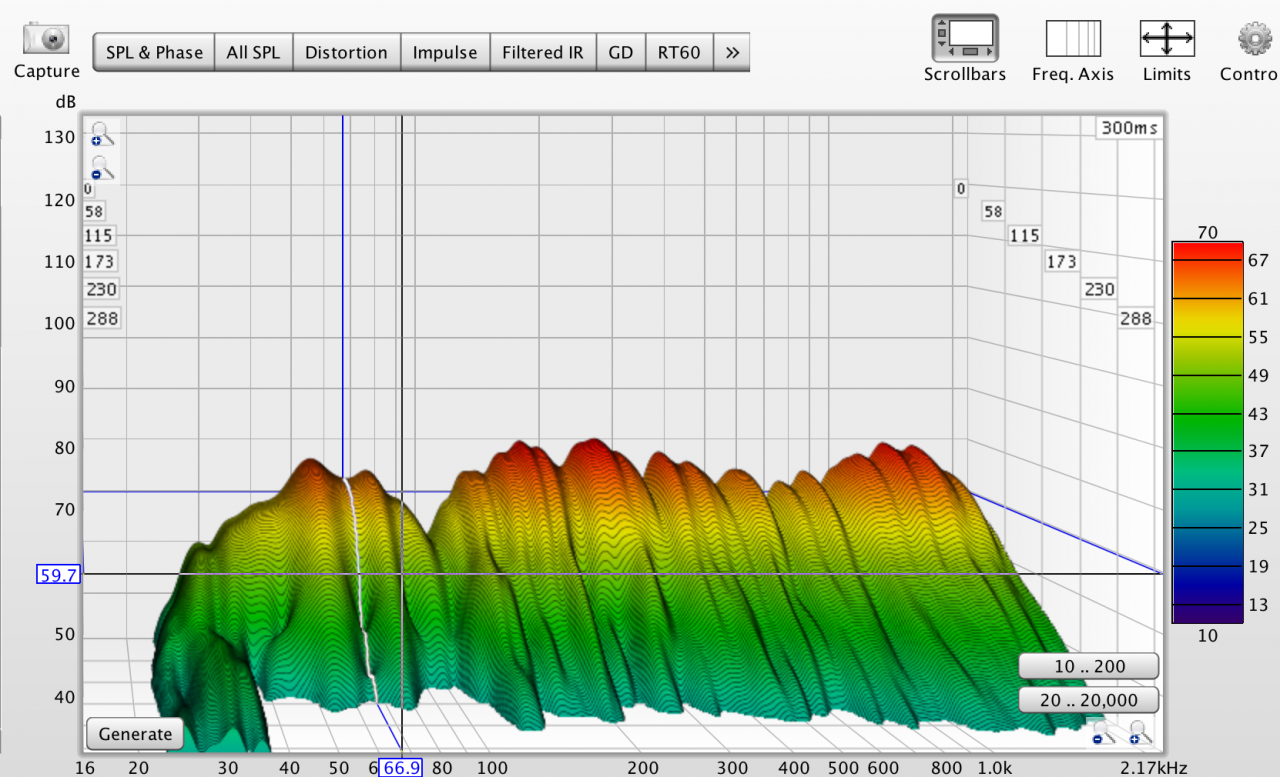Click the 66.9 frequency cursor value box
The height and width of the screenshot is (777, 1280).
401,767
